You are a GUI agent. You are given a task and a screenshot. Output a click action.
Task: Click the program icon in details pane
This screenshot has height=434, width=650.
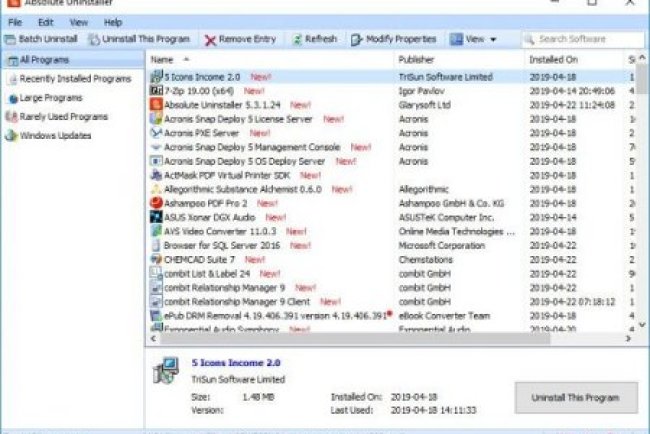point(166,370)
